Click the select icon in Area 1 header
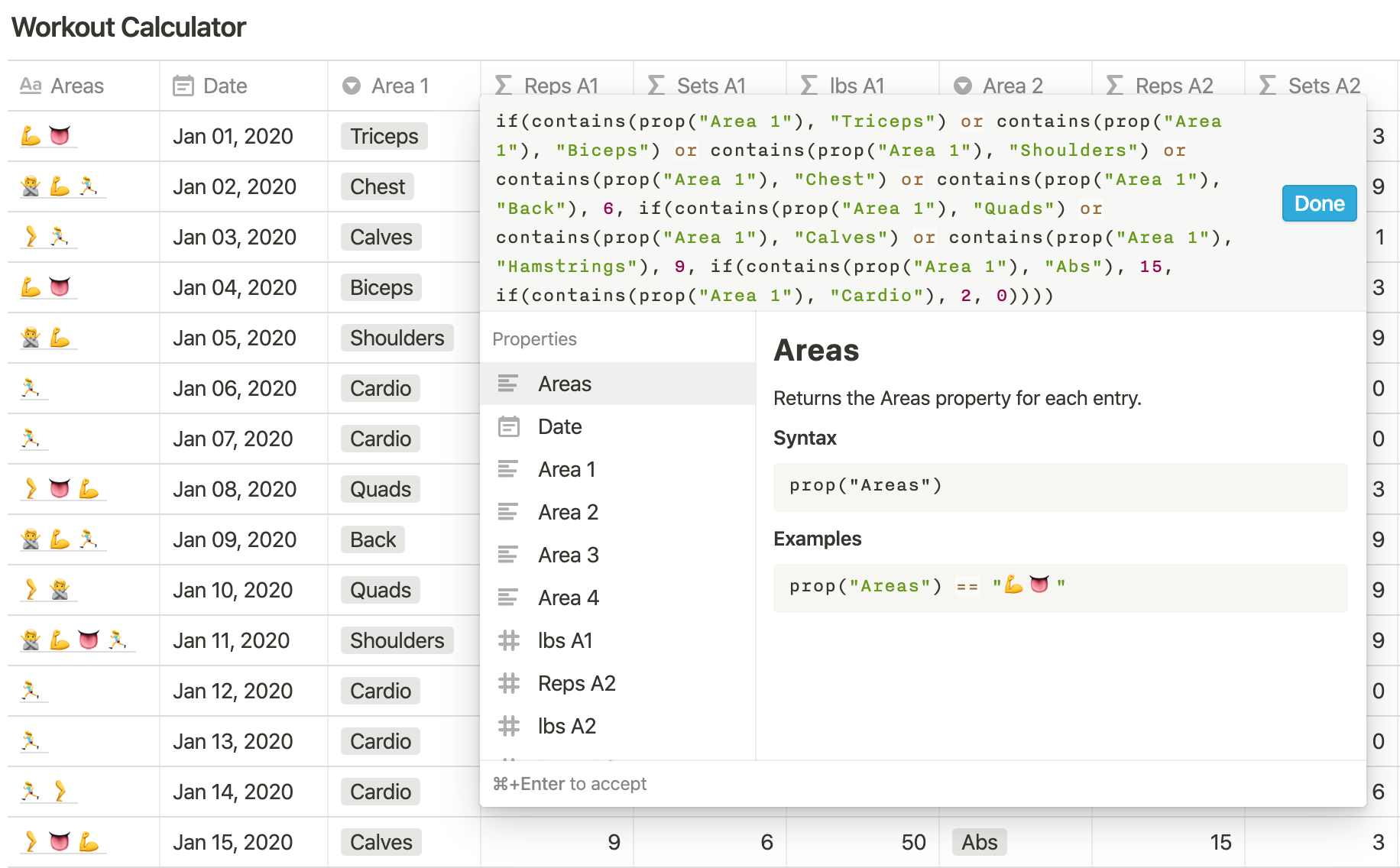The width and height of the screenshot is (1400, 868). click(x=352, y=86)
